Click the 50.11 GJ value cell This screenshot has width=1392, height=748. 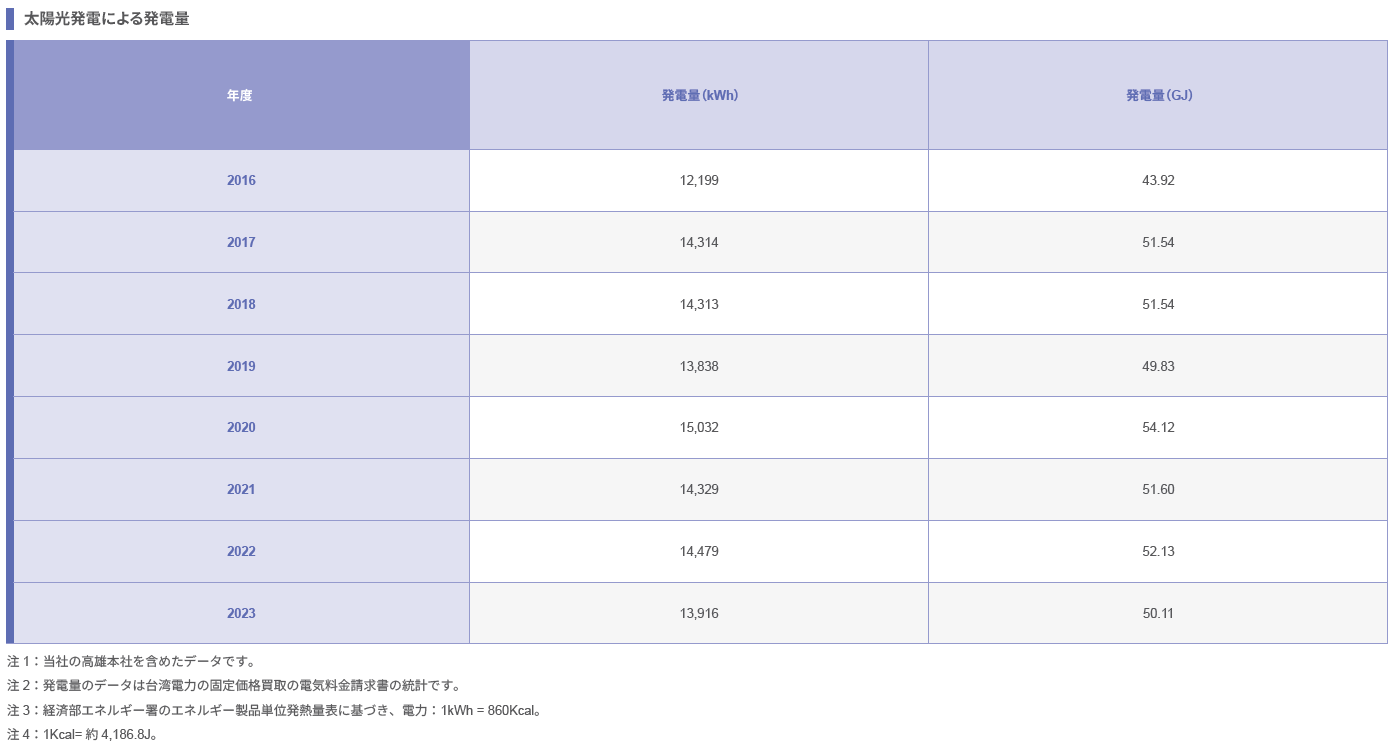(1158, 613)
